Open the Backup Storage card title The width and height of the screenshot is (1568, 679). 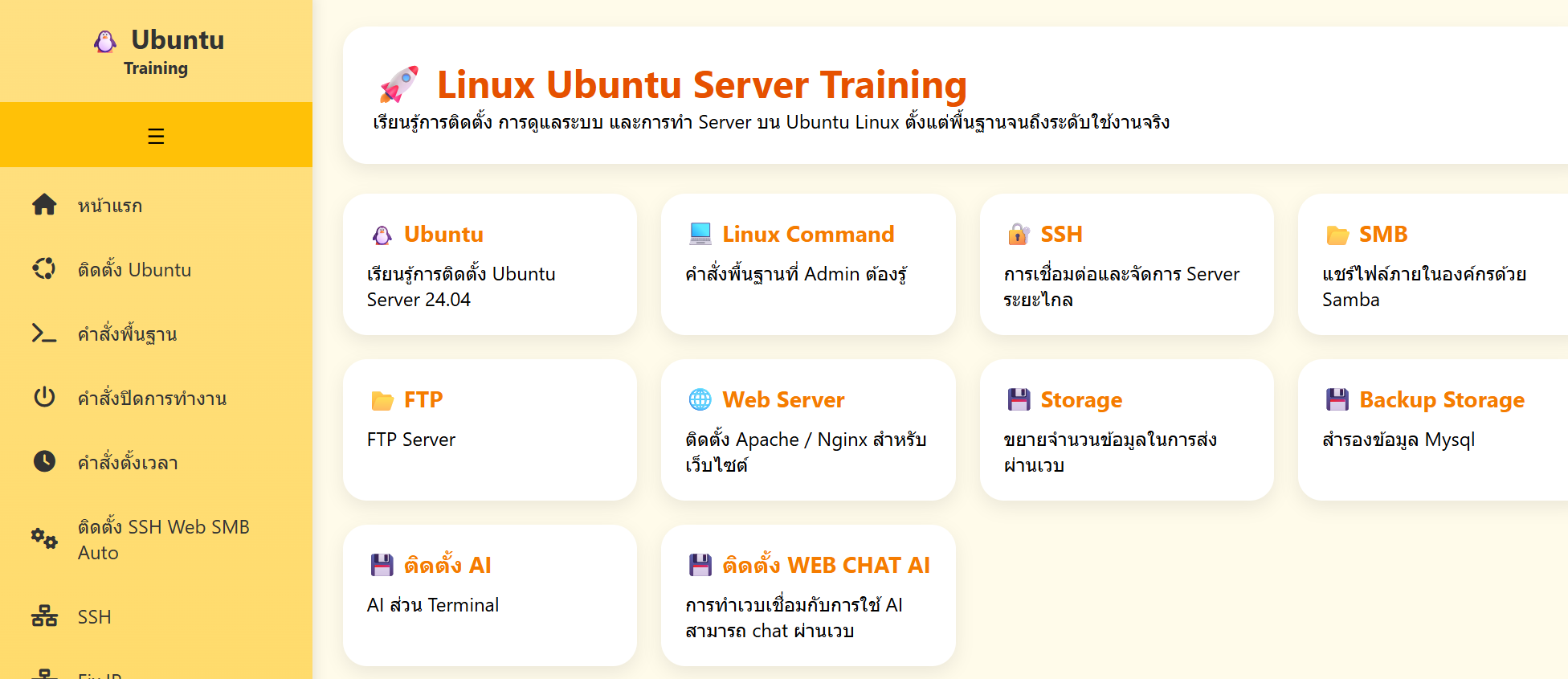(x=1442, y=400)
